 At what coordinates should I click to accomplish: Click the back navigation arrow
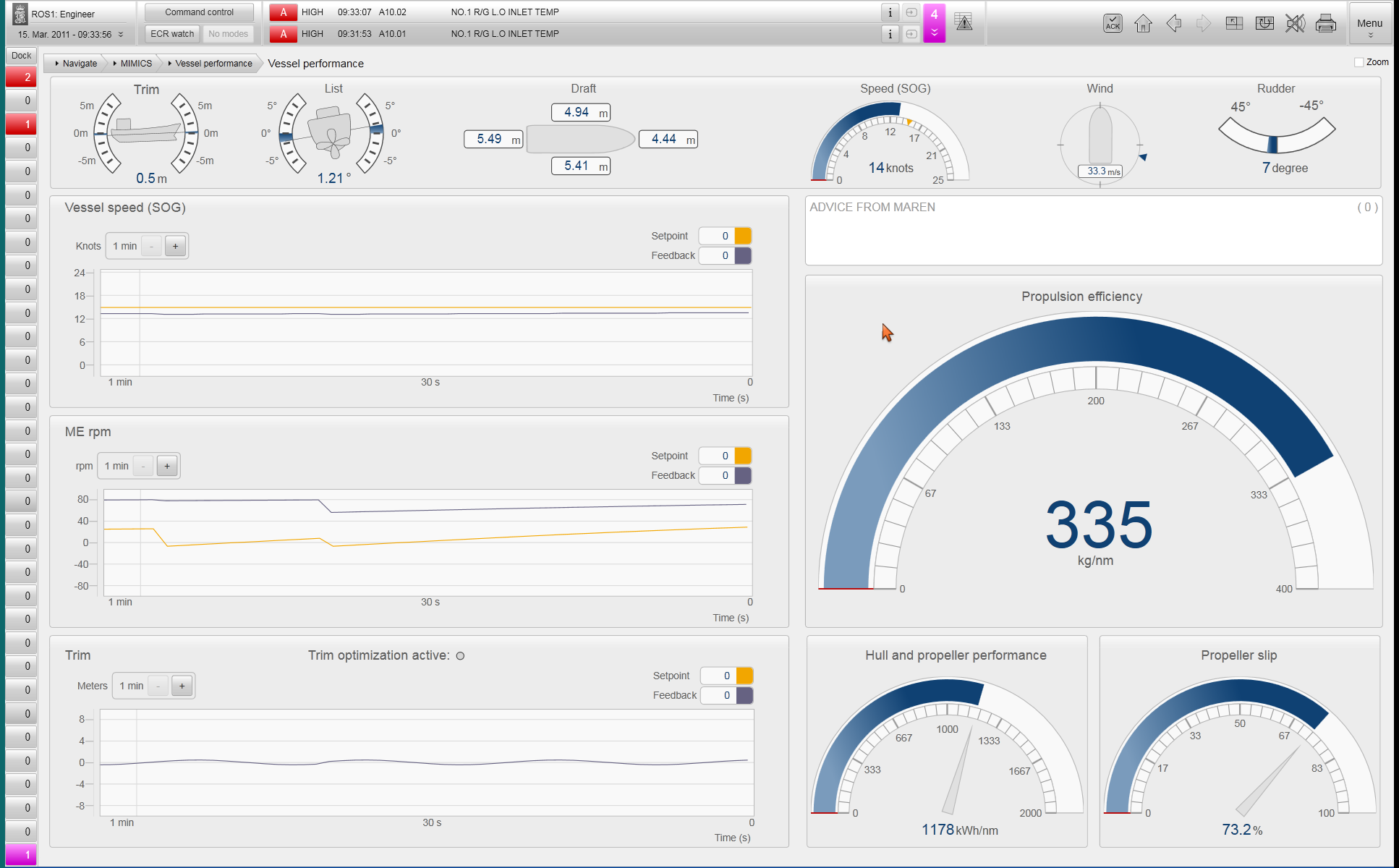tap(1174, 23)
